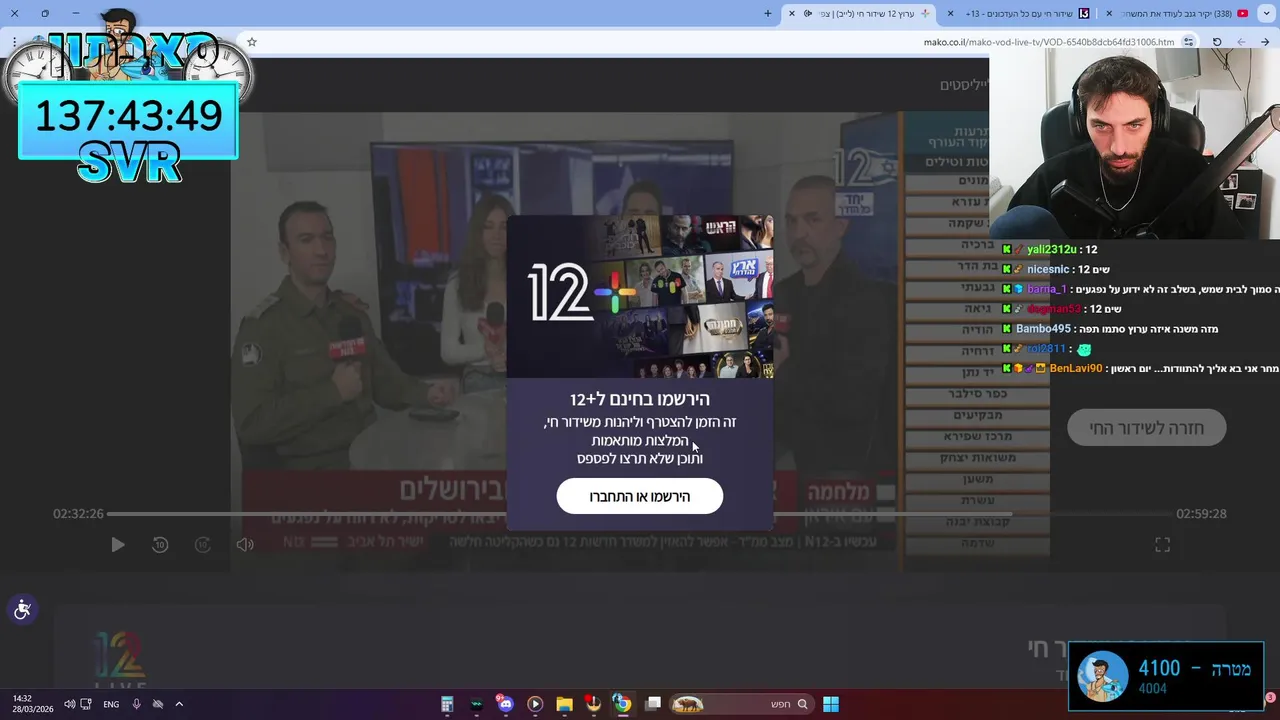1280x720 pixels.
Task: Enter fullscreen in the video player
Action: [1162, 545]
